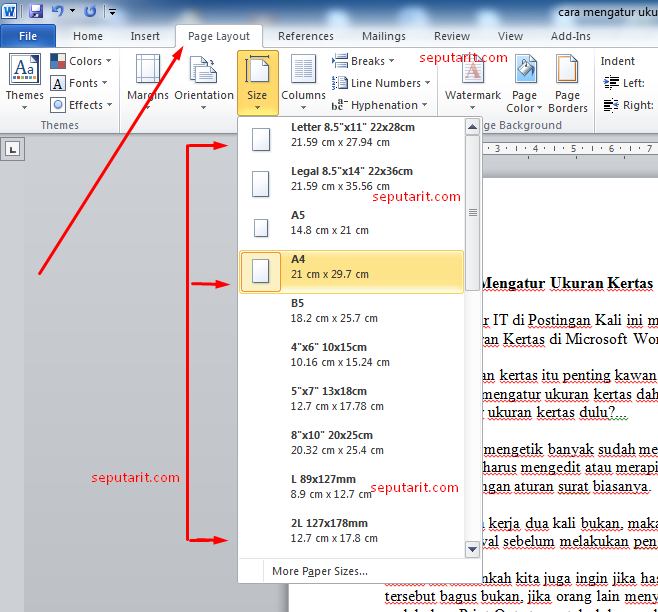Choose 5"x7" 13x18cm paper size
658x612 pixels.
pos(352,403)
